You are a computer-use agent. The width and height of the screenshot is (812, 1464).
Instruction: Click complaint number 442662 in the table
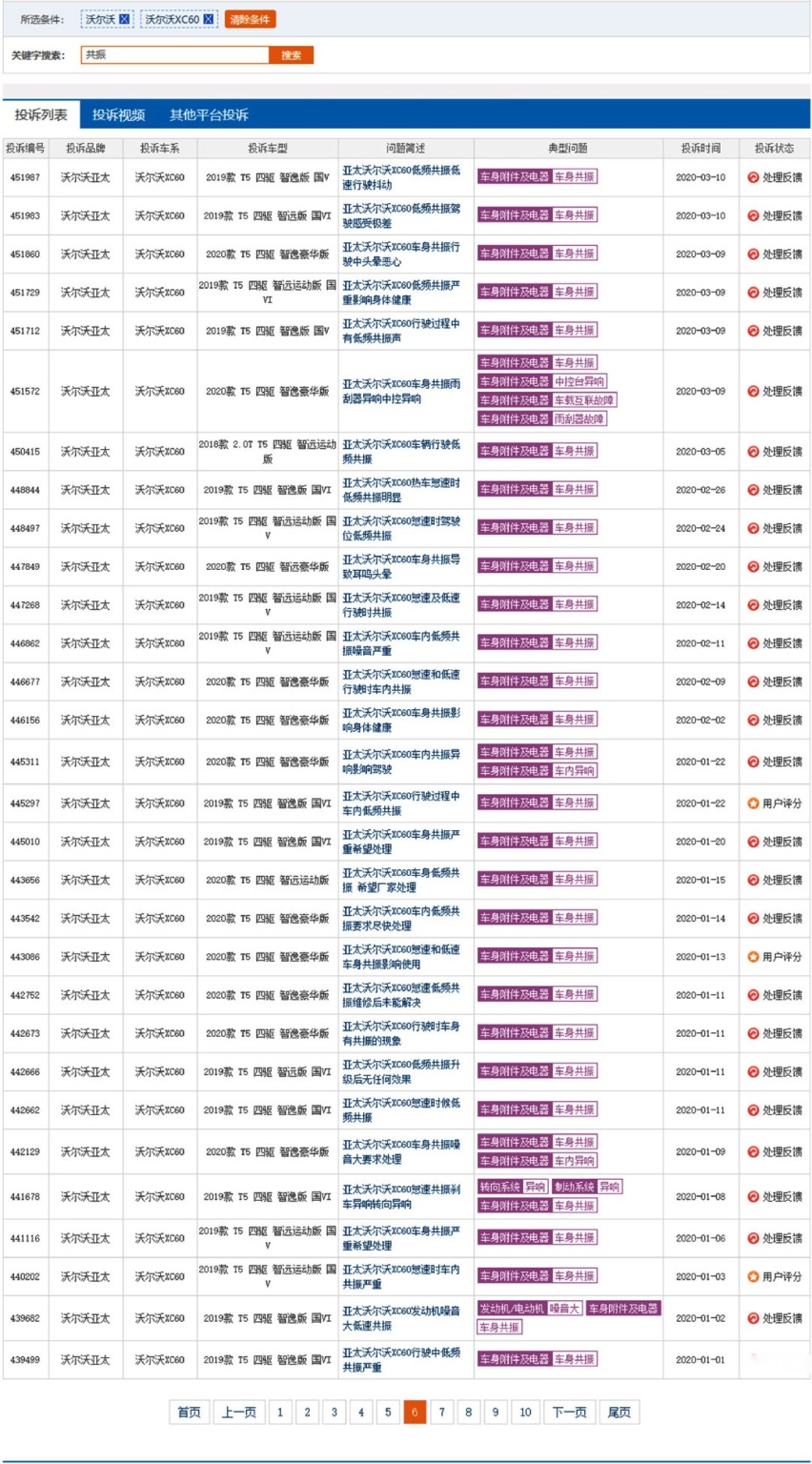pyautogui.click(x=25, y=1110)
